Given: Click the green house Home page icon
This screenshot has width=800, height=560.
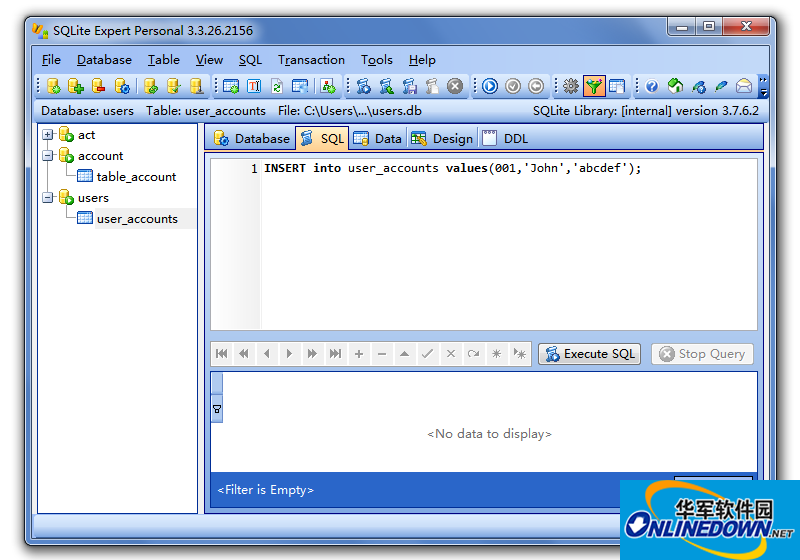Looking at the screenshot, I should (x=676, y=86).
